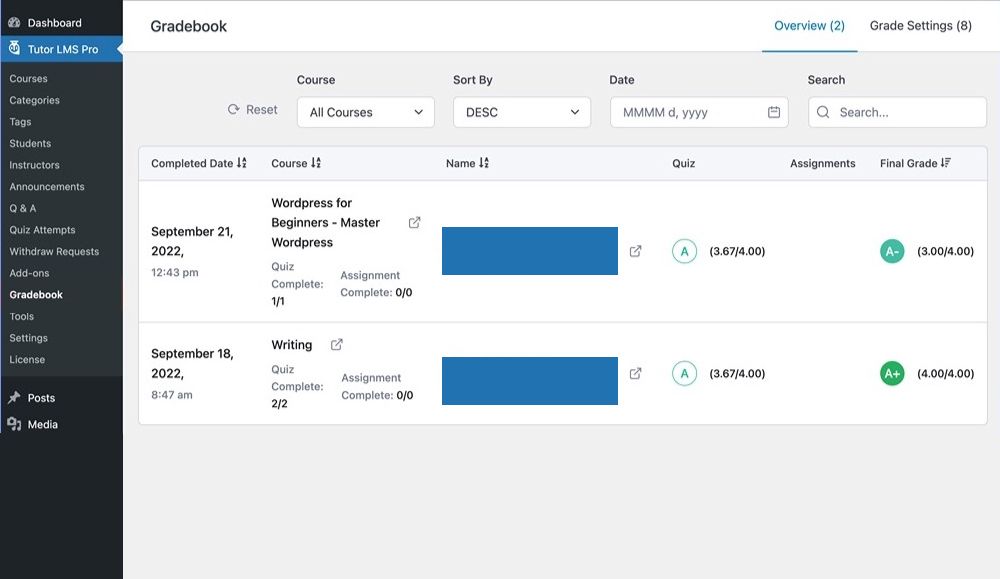Reset the gradebook filters
This screenshot has height=579, width=1000.
[253, 110]
